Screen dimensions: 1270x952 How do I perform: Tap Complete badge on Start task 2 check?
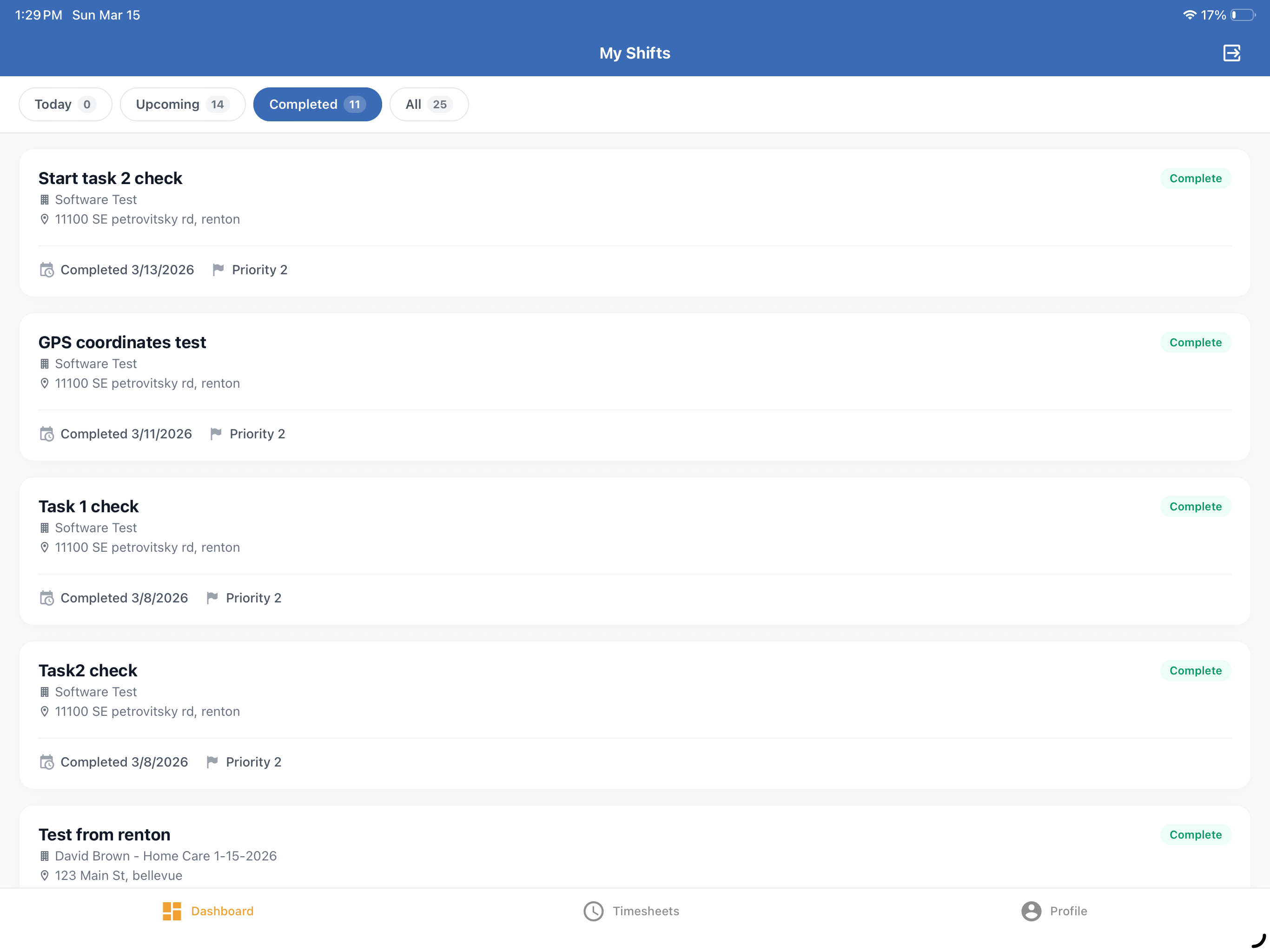point(1195,178)
